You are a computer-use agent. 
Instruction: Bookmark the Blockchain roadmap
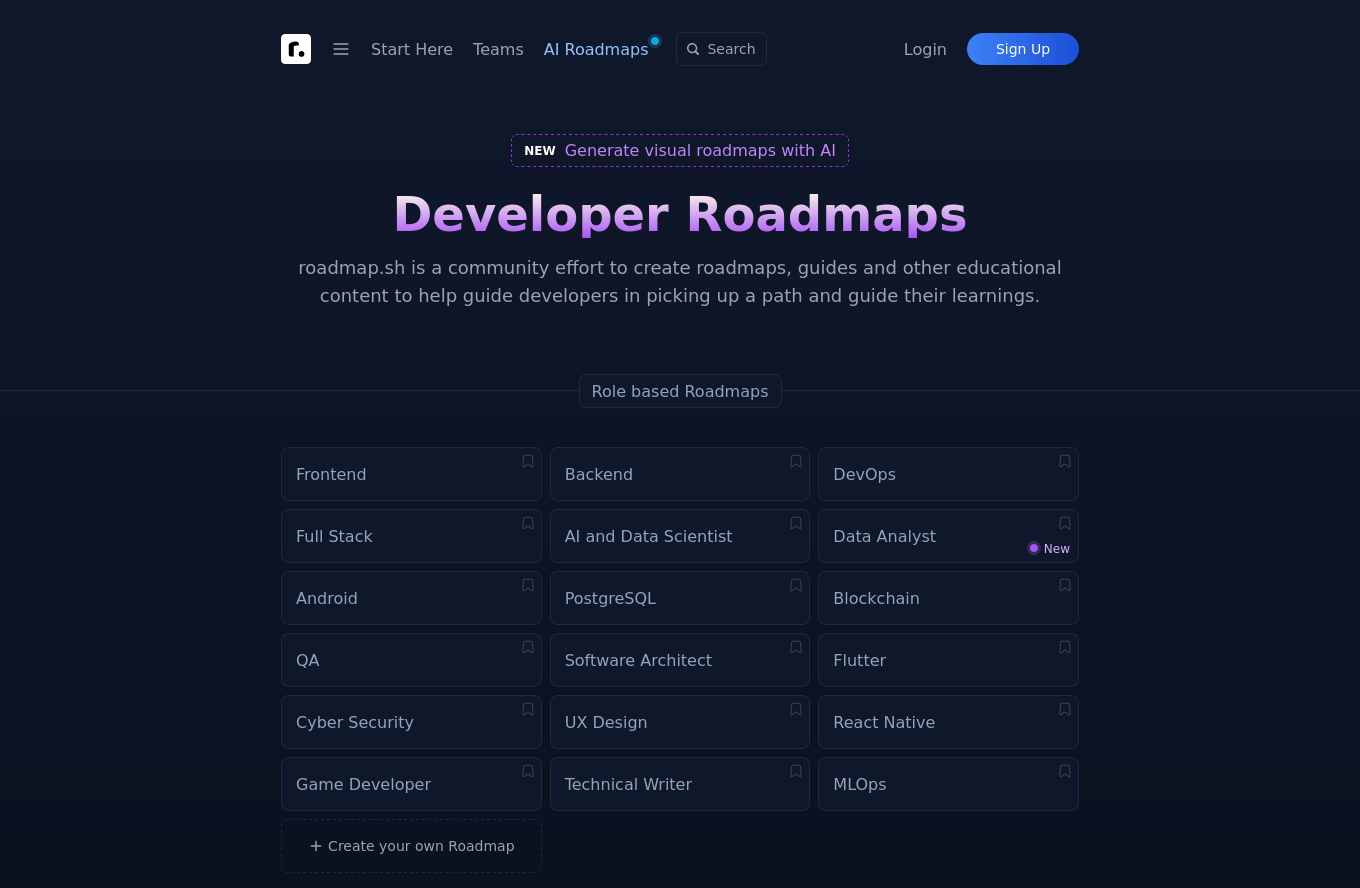pyautogui.click(x=1065, y=585)
